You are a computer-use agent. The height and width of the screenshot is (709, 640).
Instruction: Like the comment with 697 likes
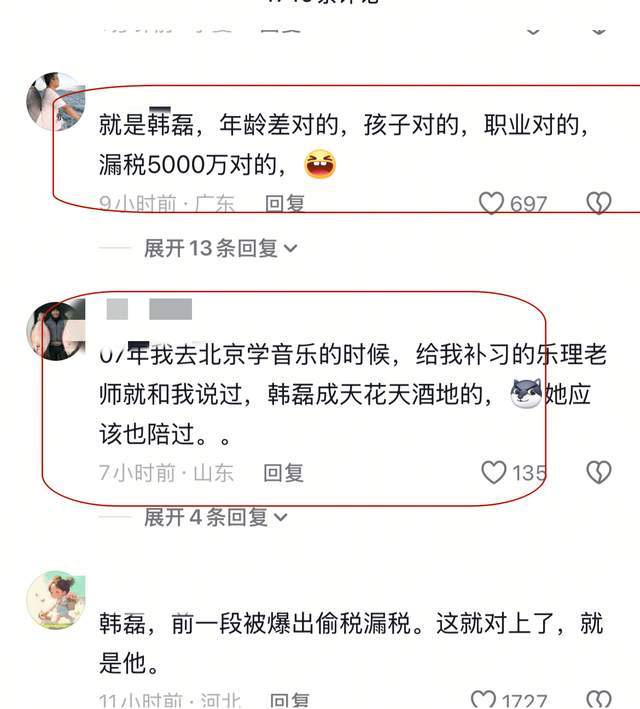tap(492, 203)
